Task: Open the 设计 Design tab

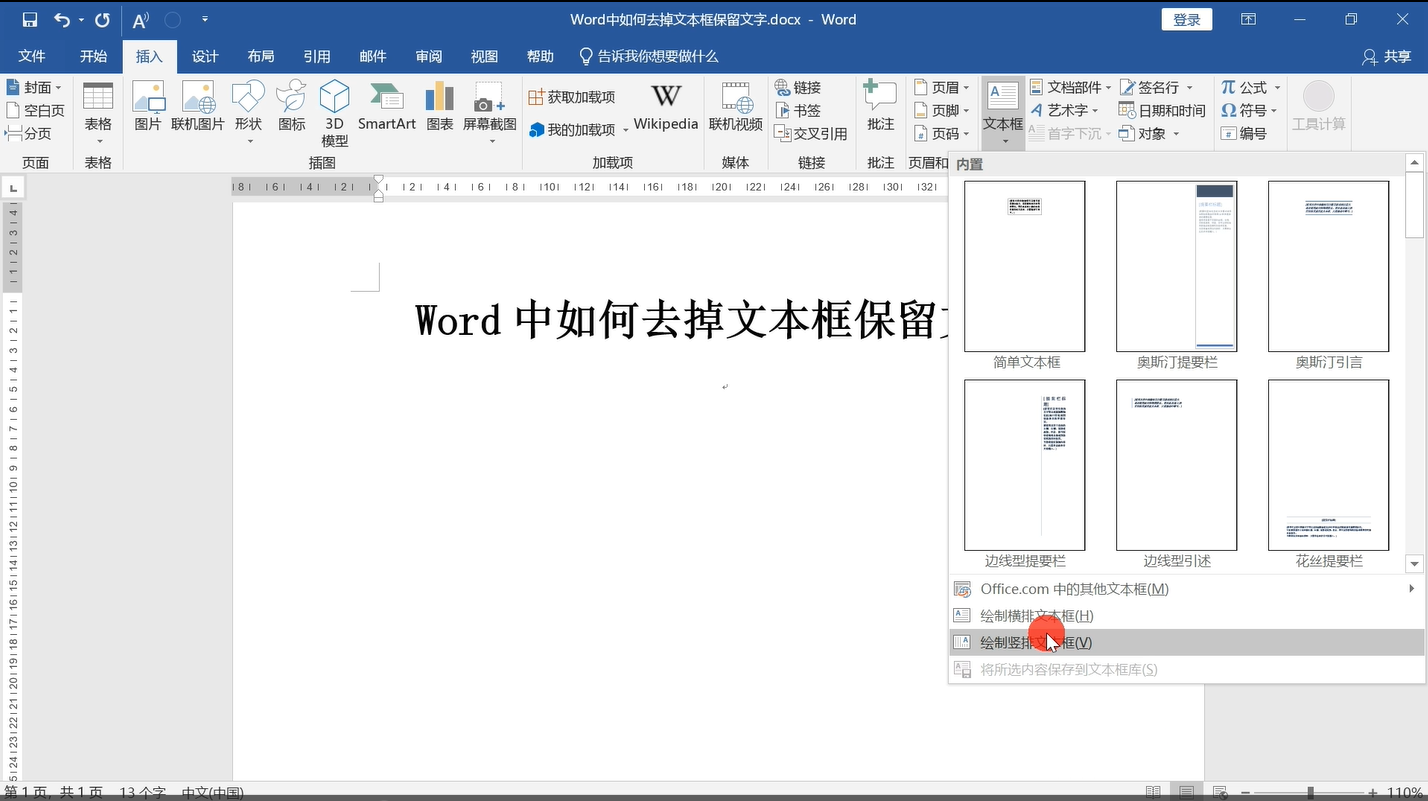Action: pyautogui.click(x=205, y=56)
